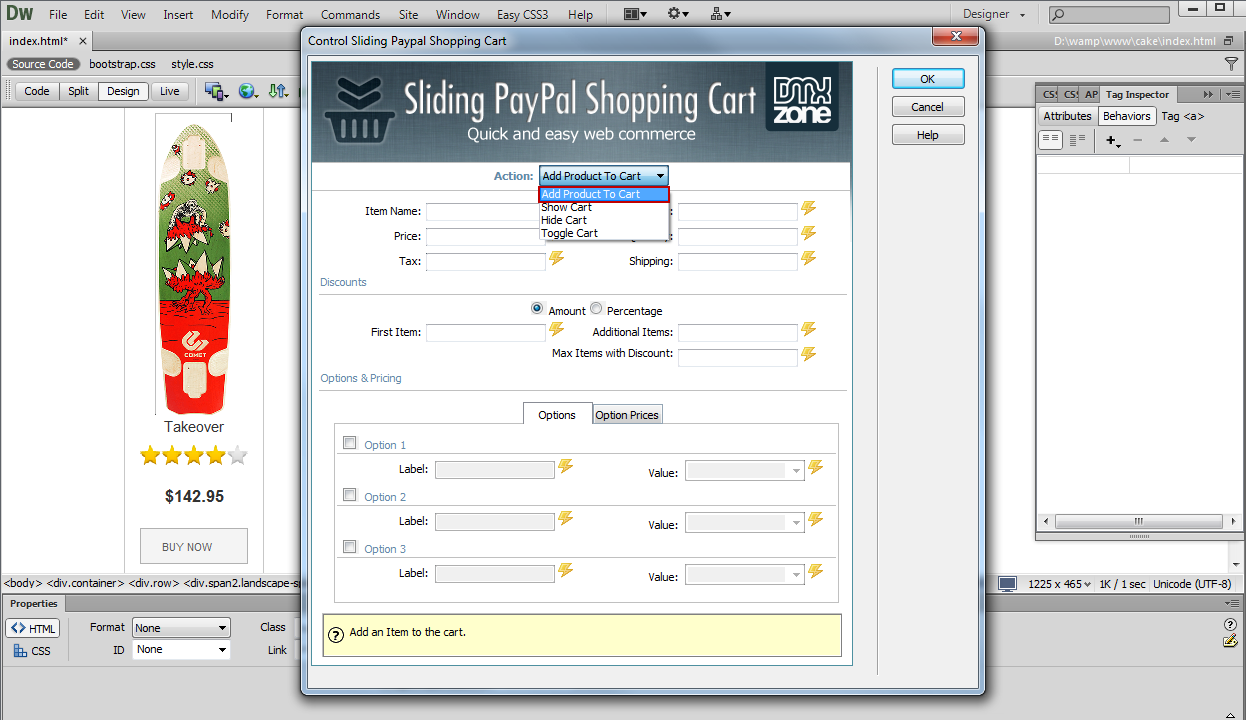Open the Commands menu

[350, 15]
